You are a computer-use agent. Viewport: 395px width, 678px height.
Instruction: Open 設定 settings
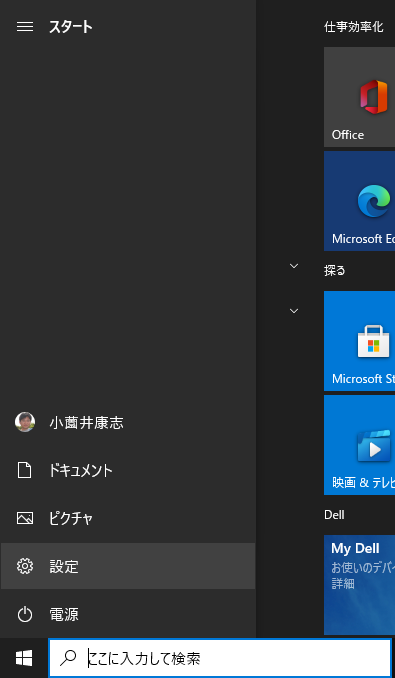[128, 566]
